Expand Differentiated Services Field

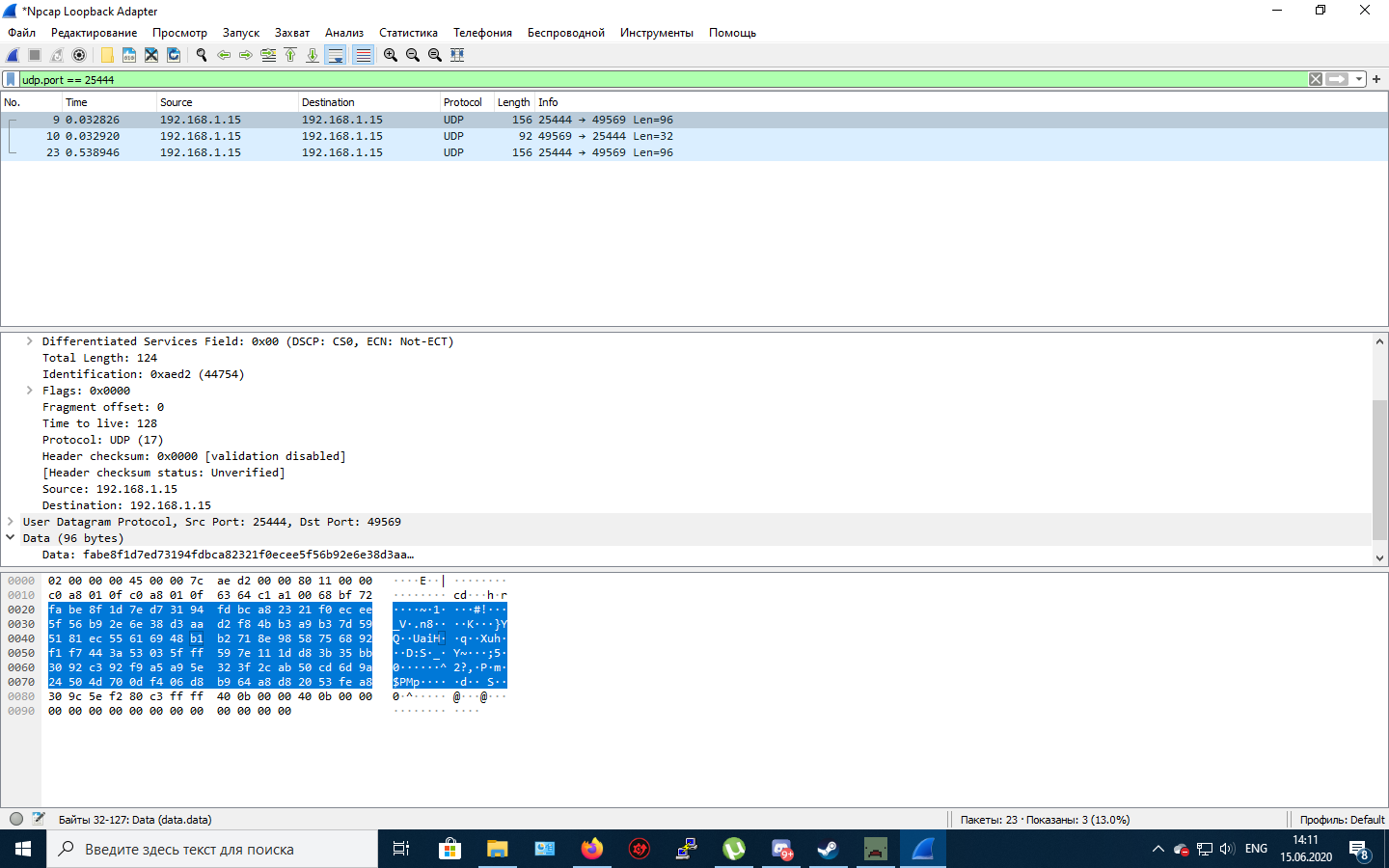click(30, 341)
